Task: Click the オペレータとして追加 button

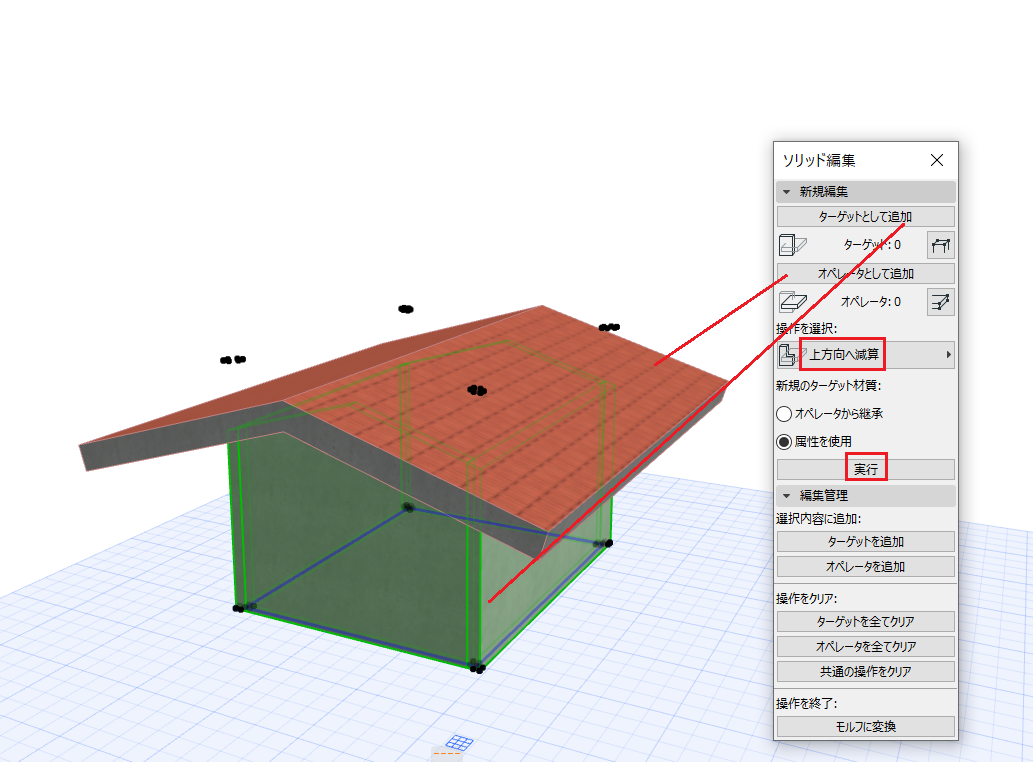Action: pos(866,273)
